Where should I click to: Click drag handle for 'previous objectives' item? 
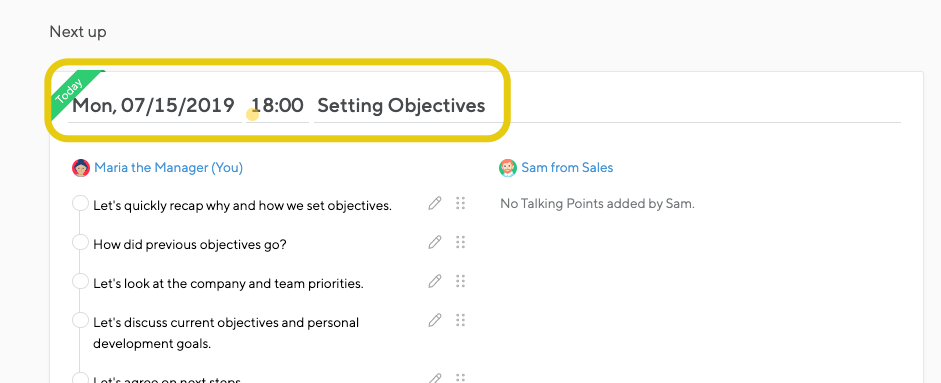click(460, 243)
